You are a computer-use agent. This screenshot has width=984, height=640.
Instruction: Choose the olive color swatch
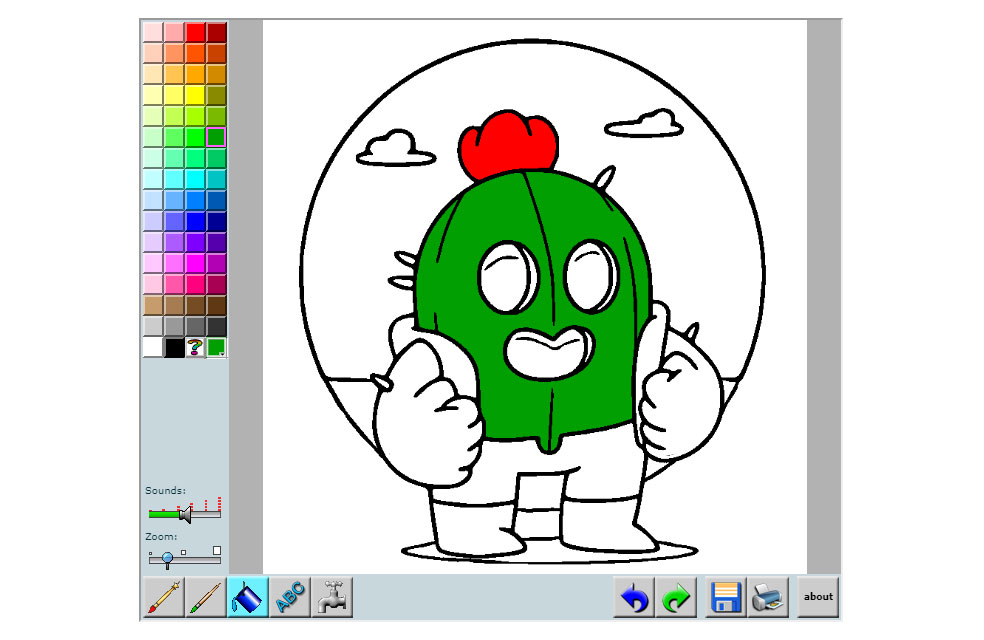click(217, 95)
